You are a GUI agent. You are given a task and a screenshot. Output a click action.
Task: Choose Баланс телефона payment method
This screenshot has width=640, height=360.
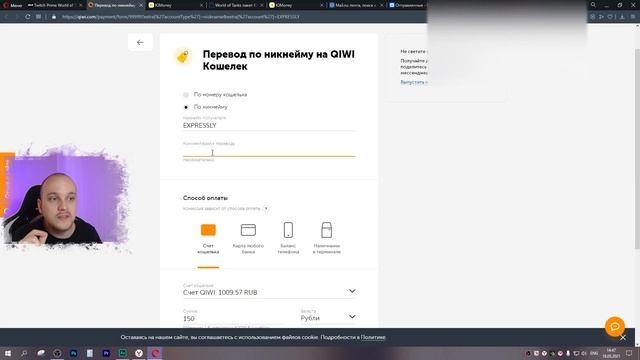pyautogui.click(x=288, y=239)
